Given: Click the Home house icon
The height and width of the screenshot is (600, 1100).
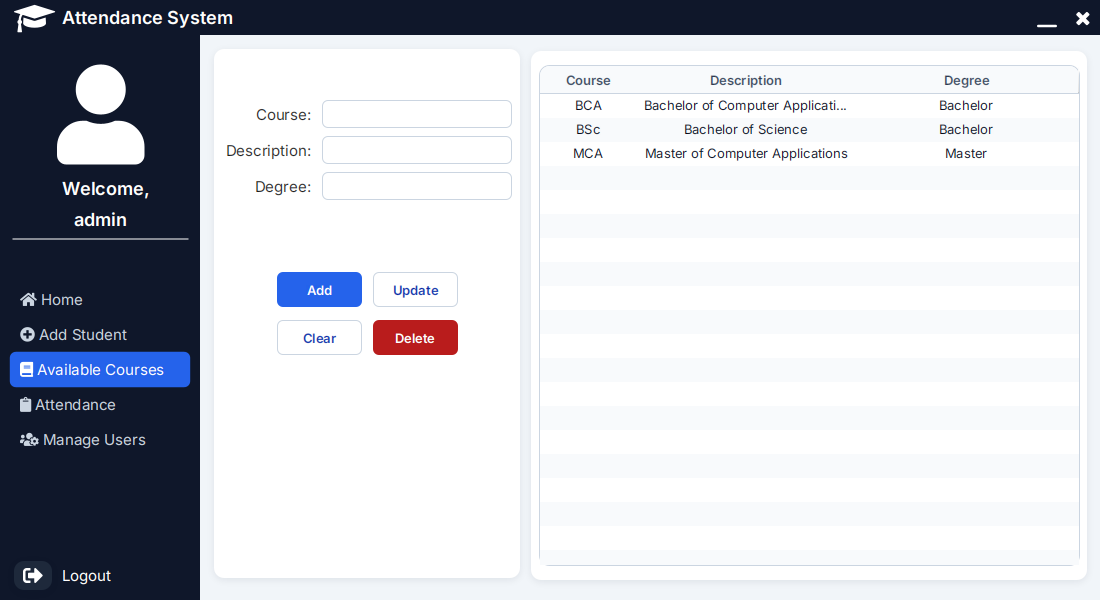Looking at the screenshot, I should [28, 300].
